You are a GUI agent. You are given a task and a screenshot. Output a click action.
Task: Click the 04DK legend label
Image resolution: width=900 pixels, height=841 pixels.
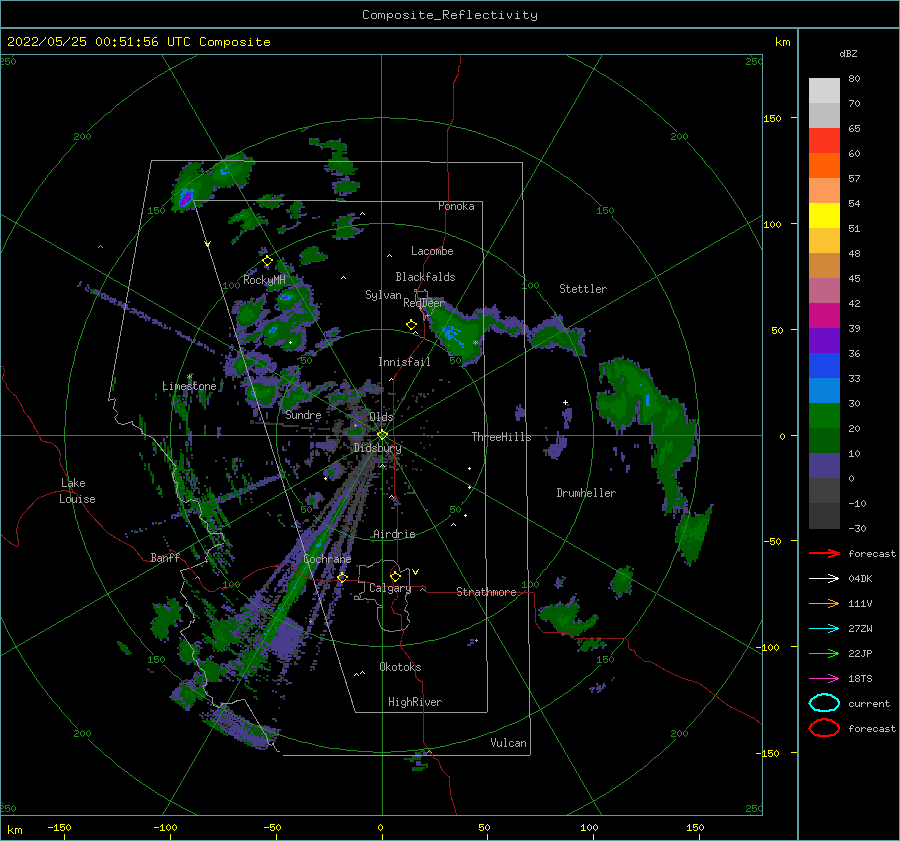(x=860, y=578)
